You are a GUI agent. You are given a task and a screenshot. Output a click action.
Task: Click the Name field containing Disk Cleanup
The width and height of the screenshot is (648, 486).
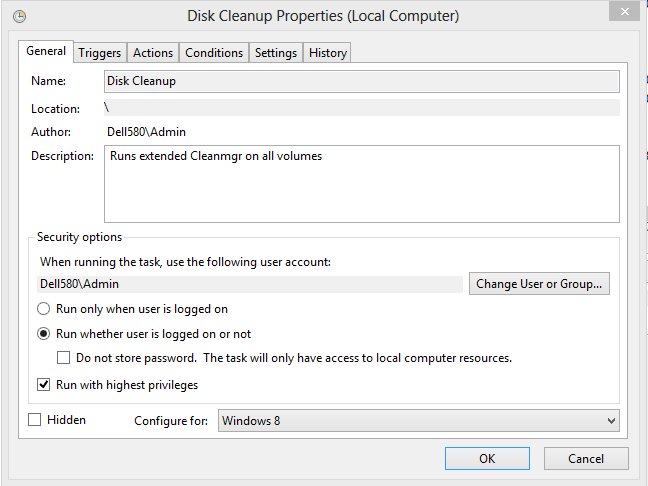click(x=361, y=81)
